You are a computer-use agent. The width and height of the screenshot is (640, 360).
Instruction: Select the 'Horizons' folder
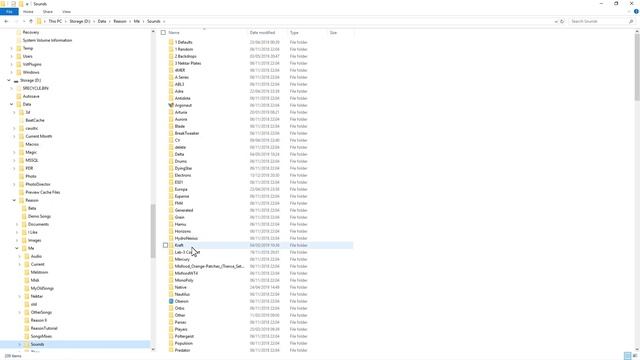pyautogui.click(x=182, y=231)
